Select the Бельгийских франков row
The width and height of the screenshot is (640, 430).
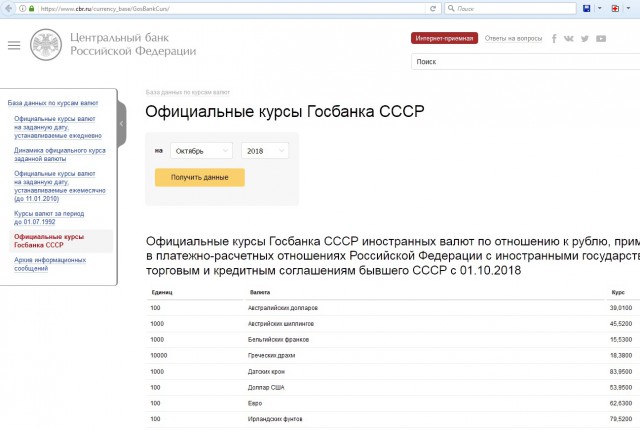point(393,339)
